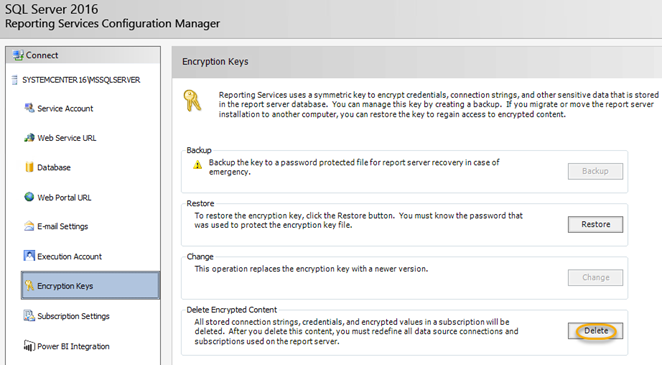This screenshot has height=365, width=662.
Task: Click the Change button
Action: coord(595,277)
